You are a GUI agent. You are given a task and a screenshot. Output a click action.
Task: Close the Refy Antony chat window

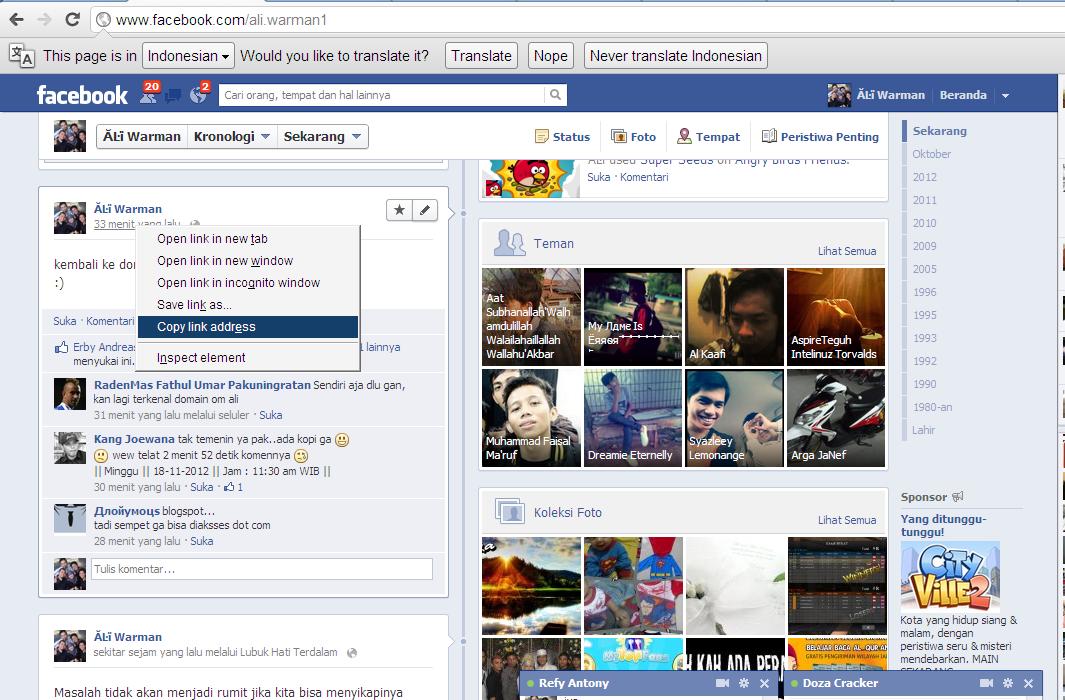coord(764,684)
